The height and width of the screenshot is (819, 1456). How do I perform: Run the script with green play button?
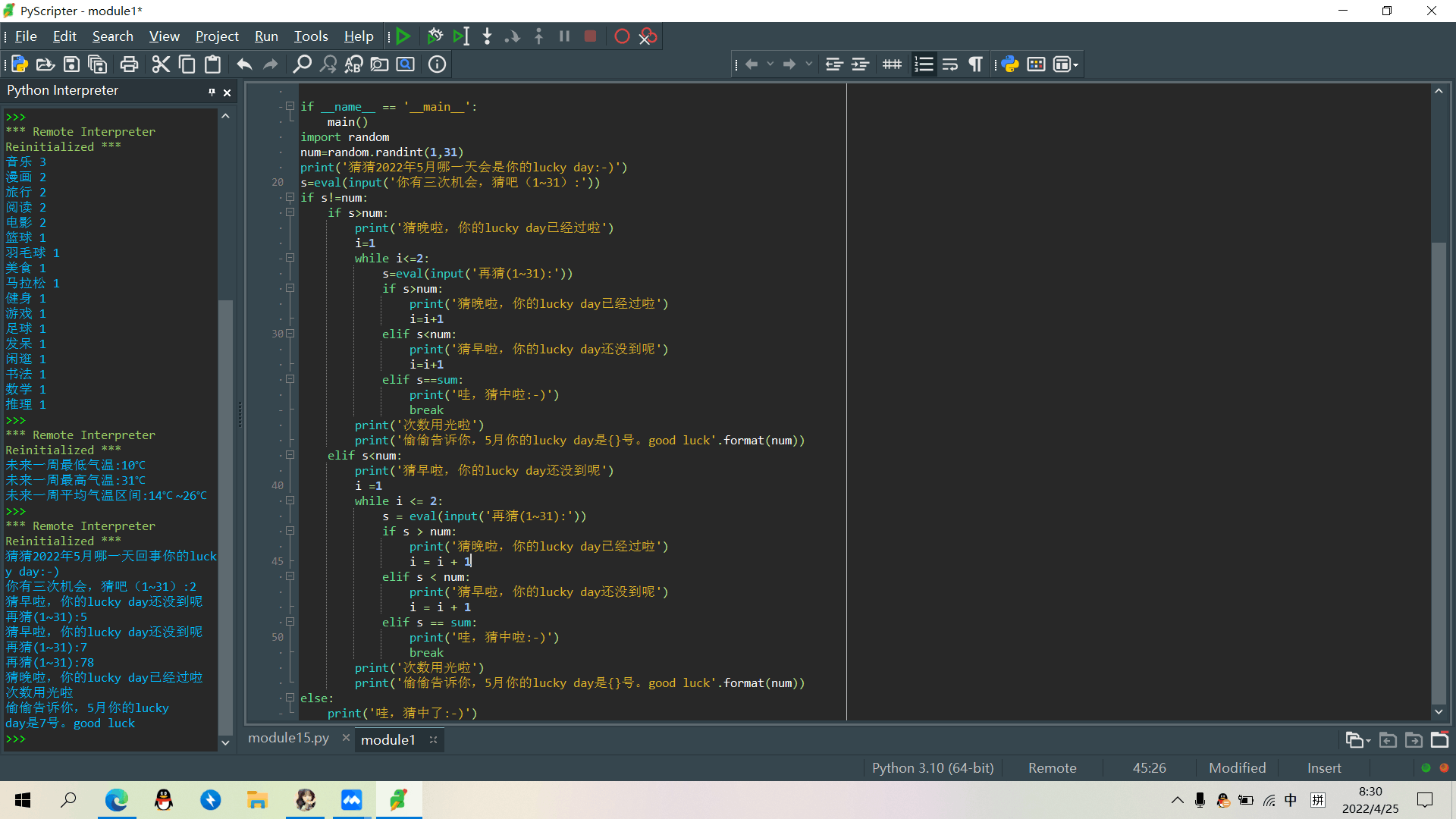(x=403, y=36)
